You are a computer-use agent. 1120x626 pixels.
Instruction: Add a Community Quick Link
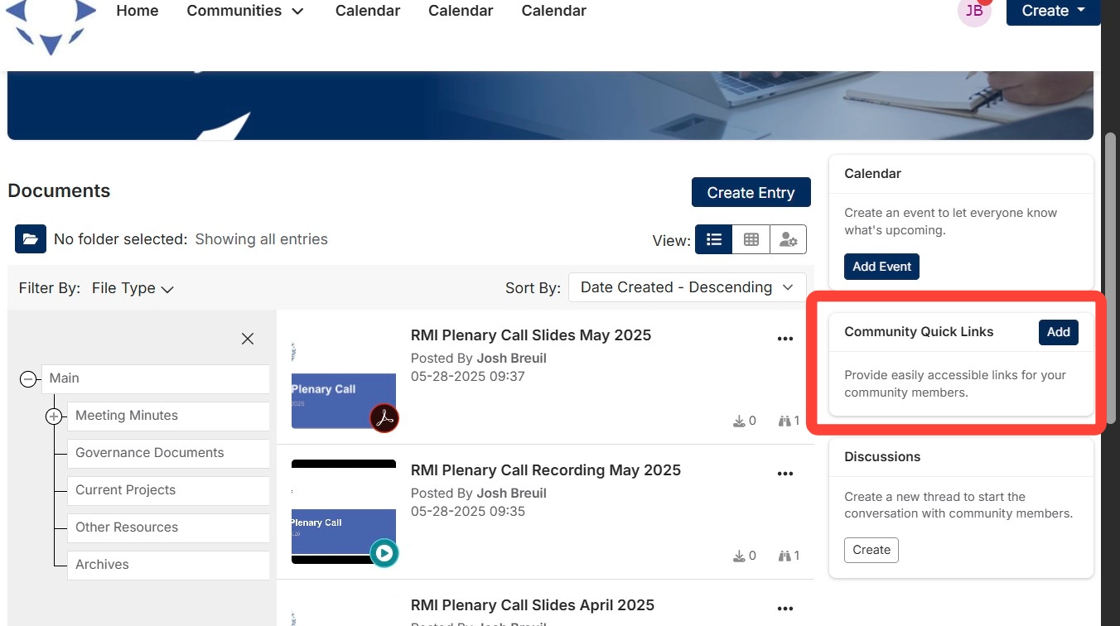tap(1058, 332)
